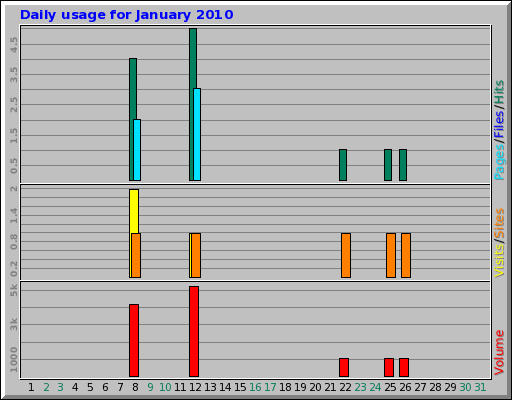
Task: Click the tallest red Volume bar for day 12
Action: 194,331
